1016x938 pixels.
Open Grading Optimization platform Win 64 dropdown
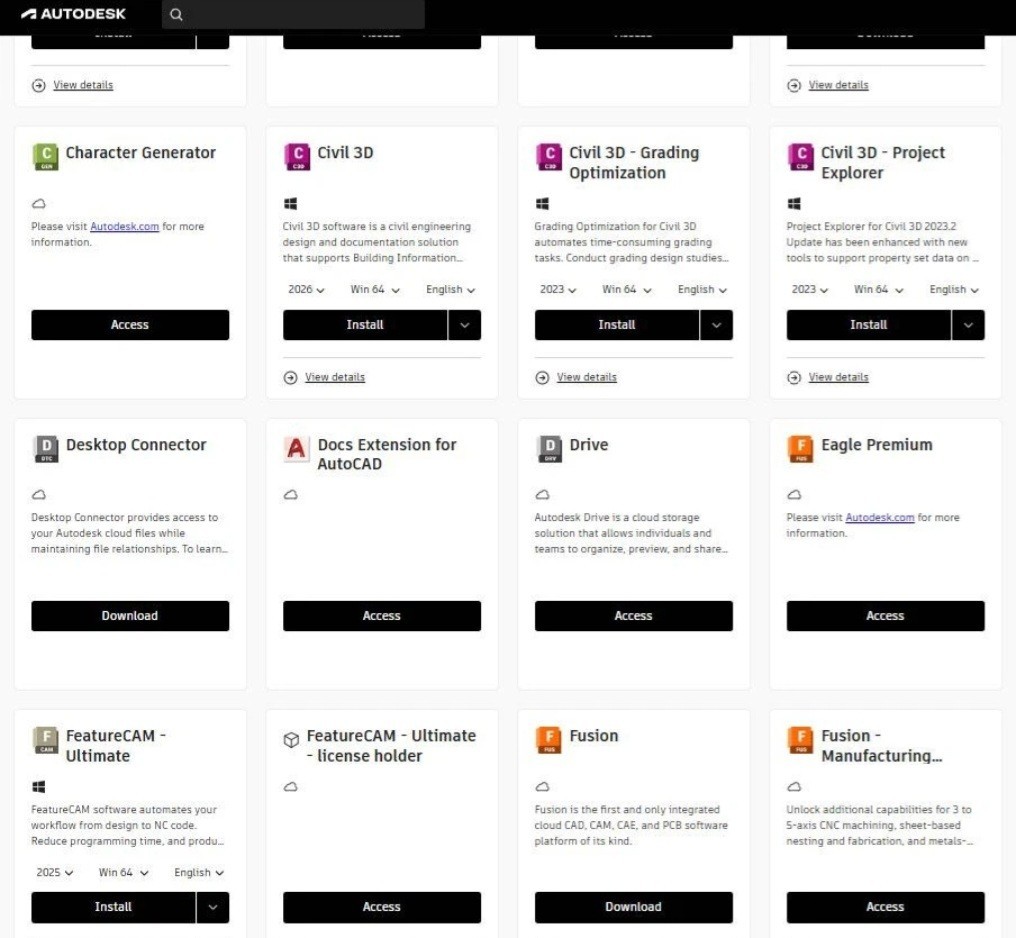tap(627, 290)
